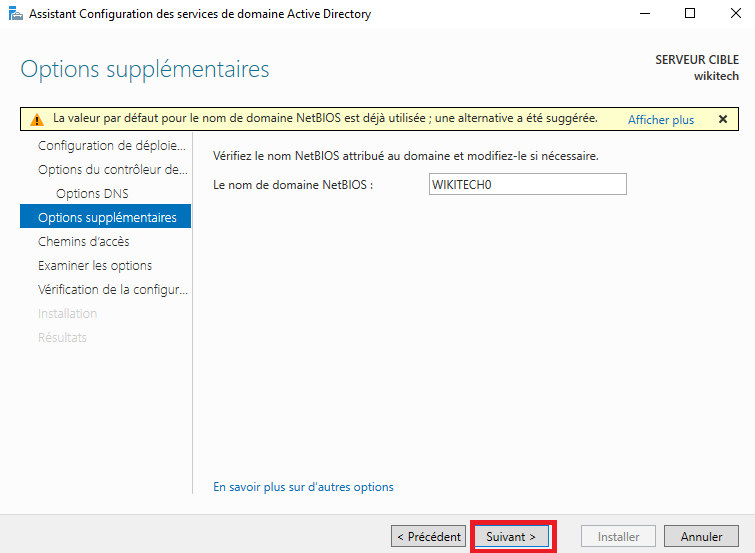
Task: Click the Suivant button
Action: [x=511, y=537]
